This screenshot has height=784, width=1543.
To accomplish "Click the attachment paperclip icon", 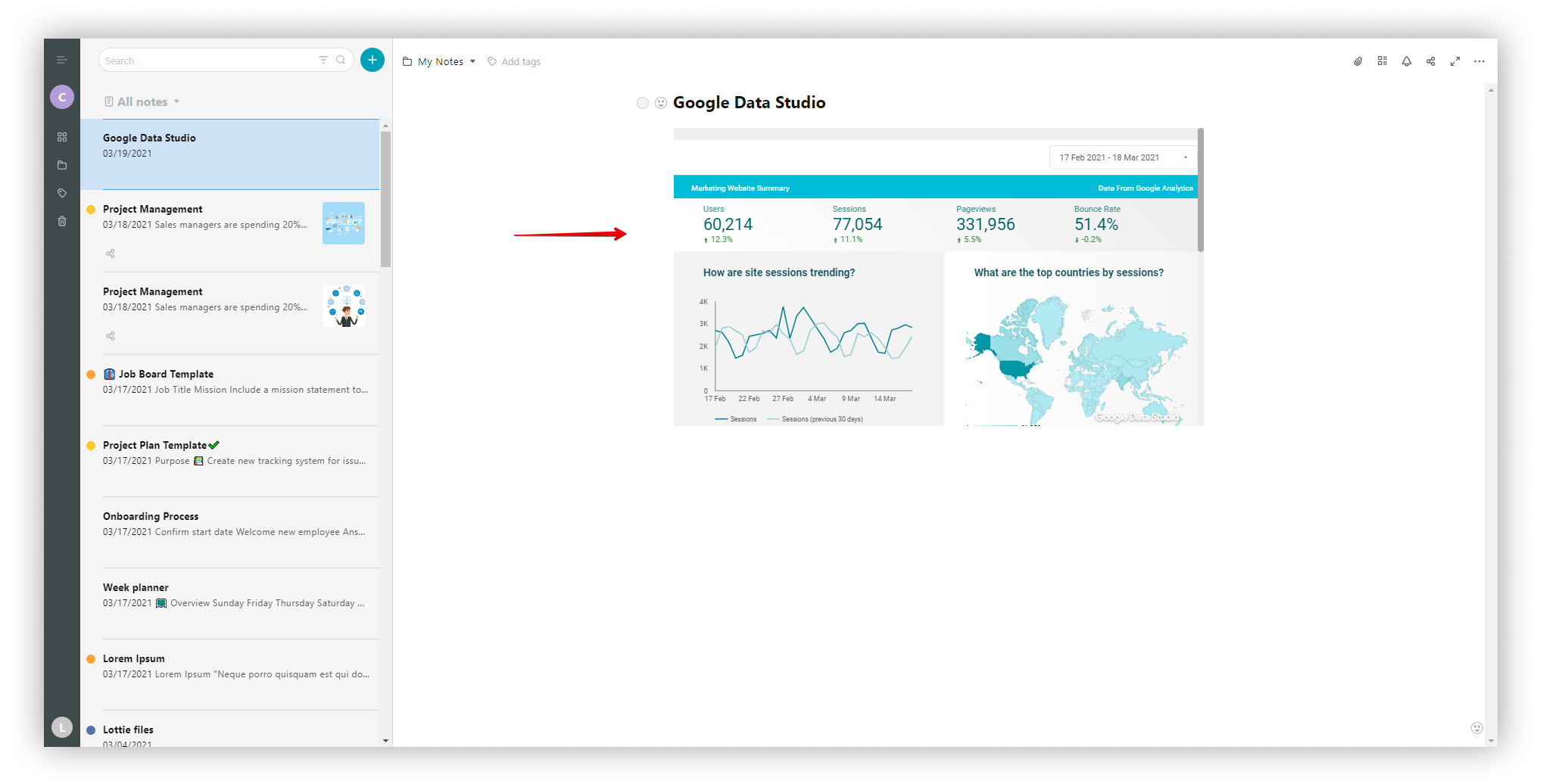I will point(1358,61).
